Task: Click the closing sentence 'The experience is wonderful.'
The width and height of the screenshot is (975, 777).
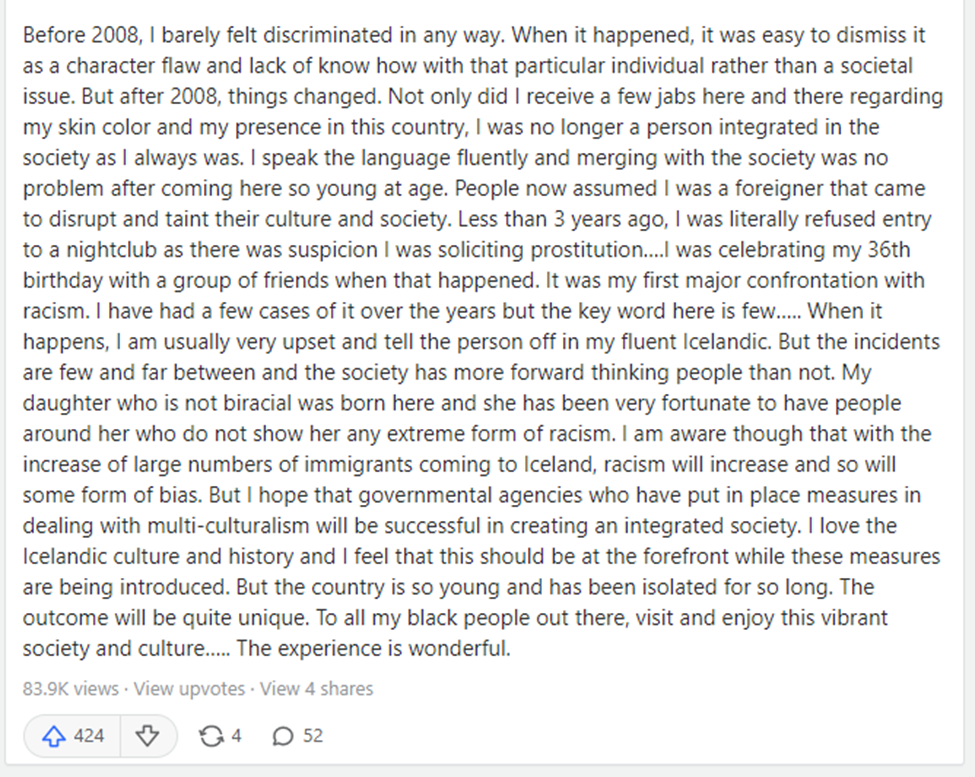Action: point(373,648)
